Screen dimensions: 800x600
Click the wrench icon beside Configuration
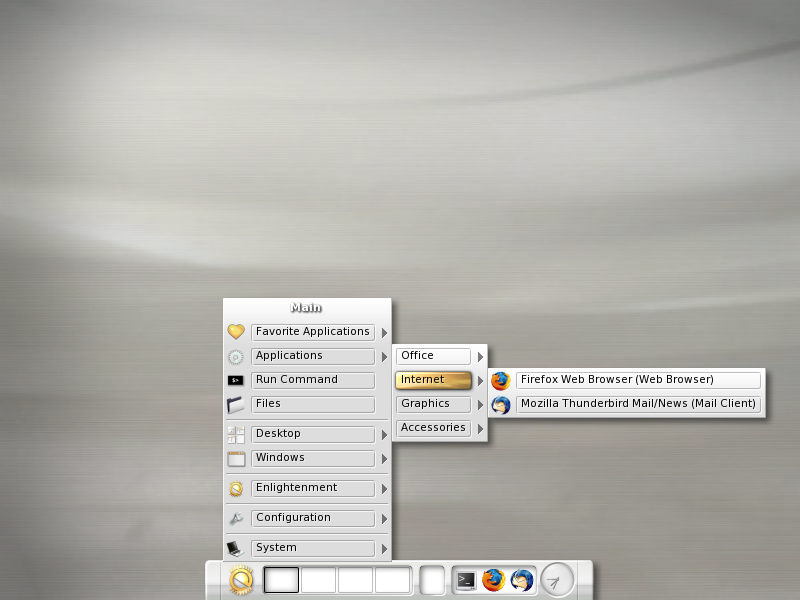click(x=236, y=519)
